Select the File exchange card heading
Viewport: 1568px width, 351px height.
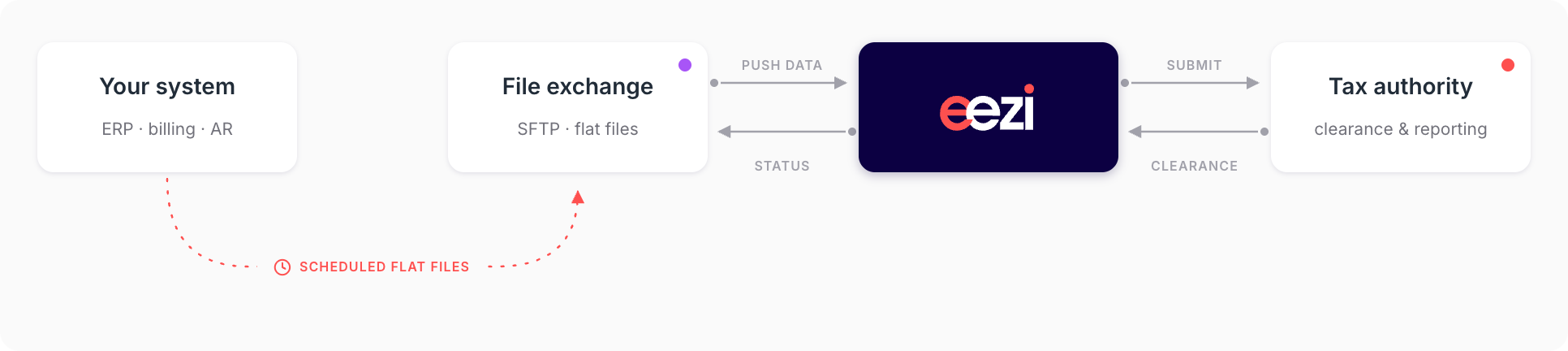tap(578, 86)
